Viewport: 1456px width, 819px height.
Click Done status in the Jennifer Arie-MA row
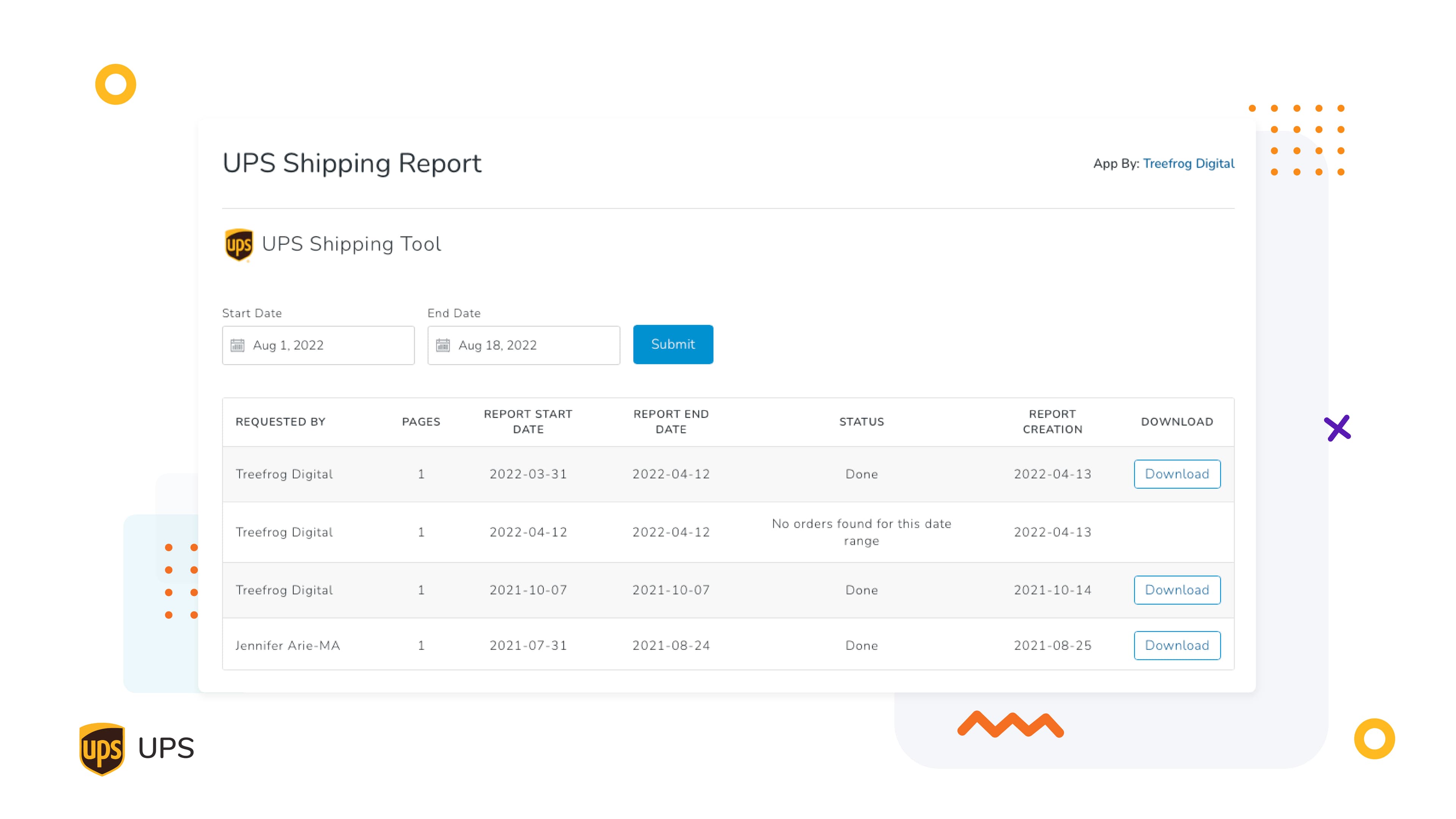click(x=861, y=645)
